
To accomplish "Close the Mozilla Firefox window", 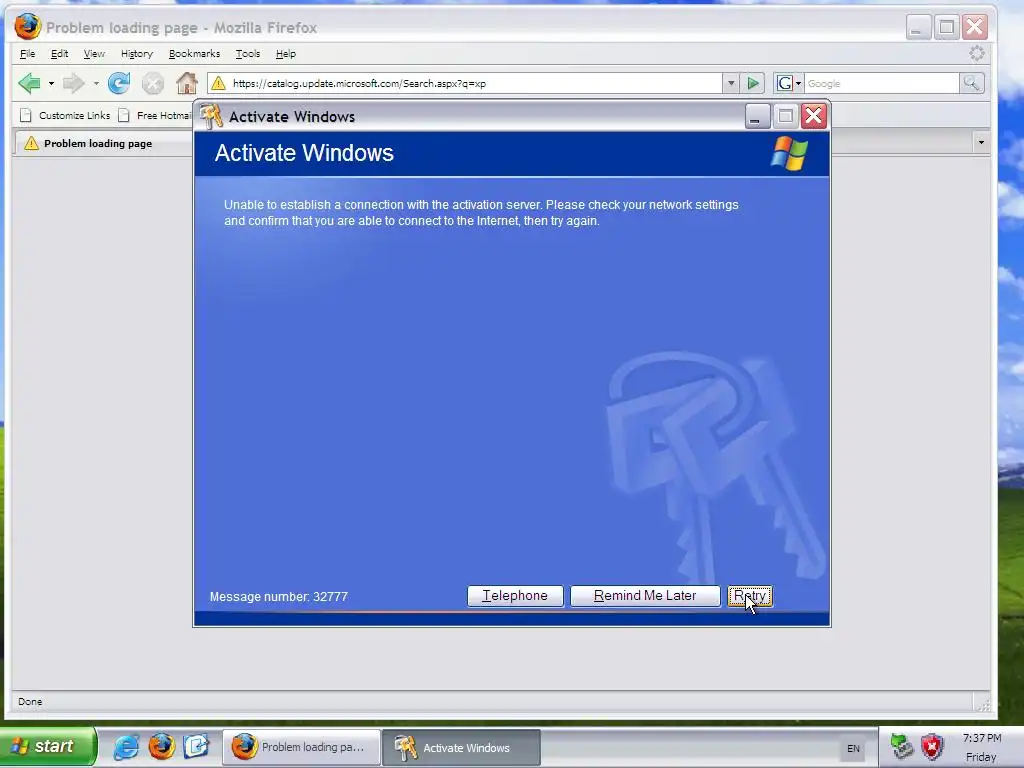I will point(974,27).
